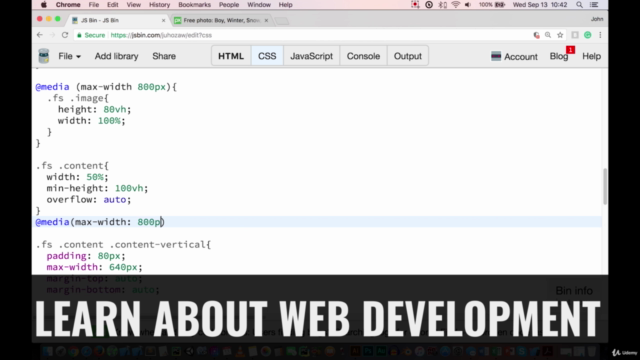640x360 pixels.
Task: Open the People menu
Action: click(x=229, y=5)
